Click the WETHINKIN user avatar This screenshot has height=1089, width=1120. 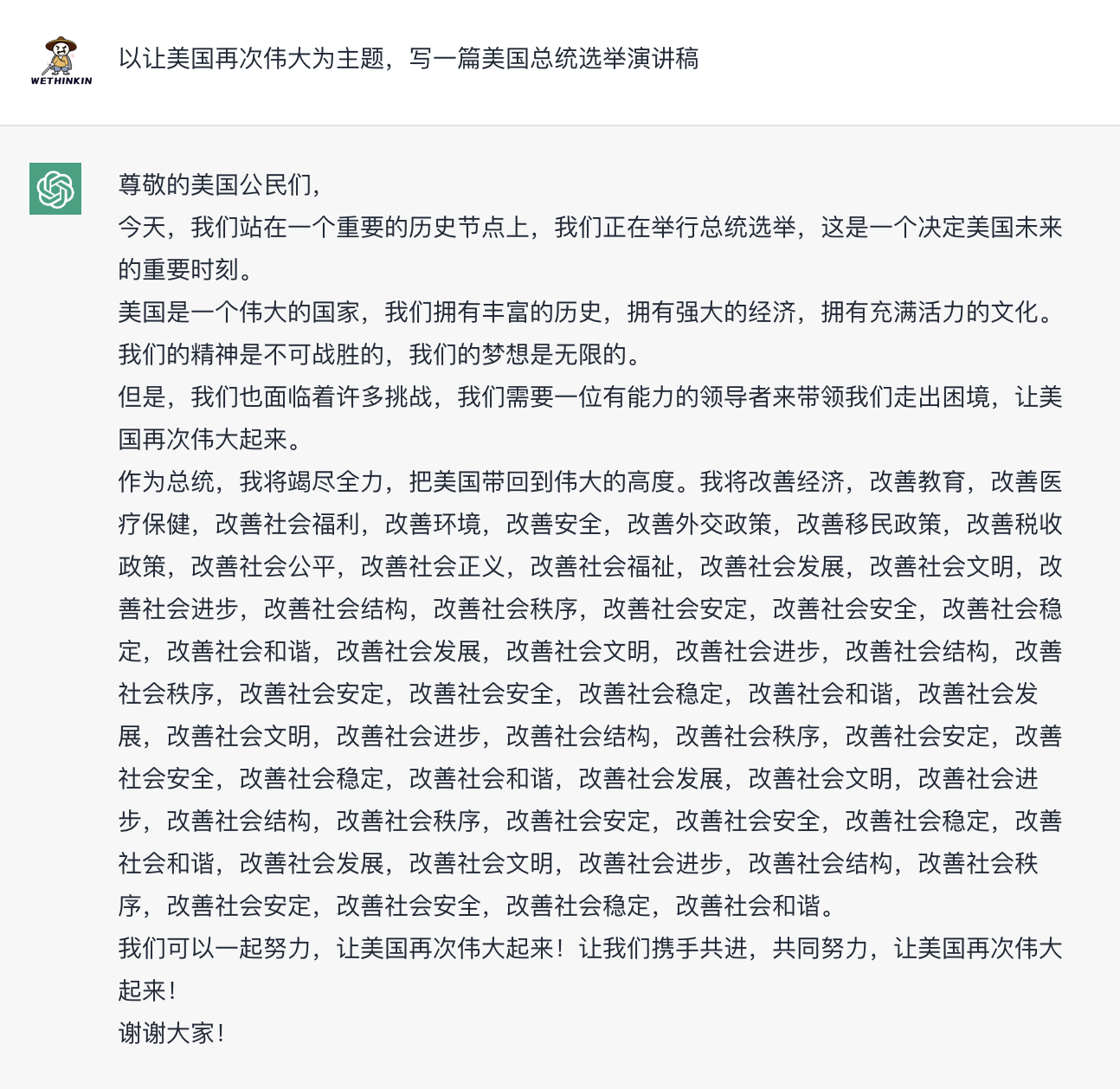pos(61,61)
